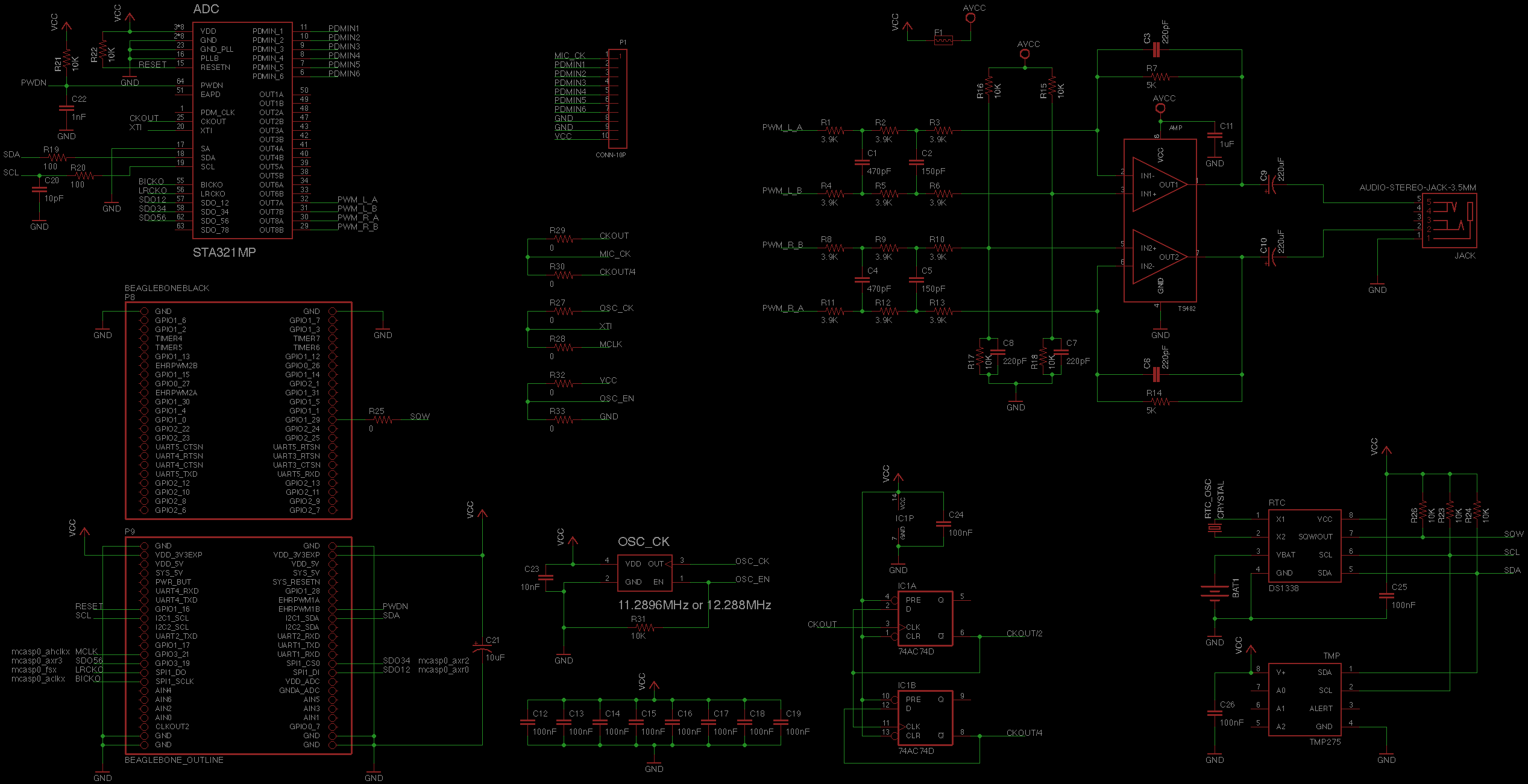This screenshot has width=1528, height=784.
Task: Click feedback resistor R7 5K
Action: (1160, 77)
